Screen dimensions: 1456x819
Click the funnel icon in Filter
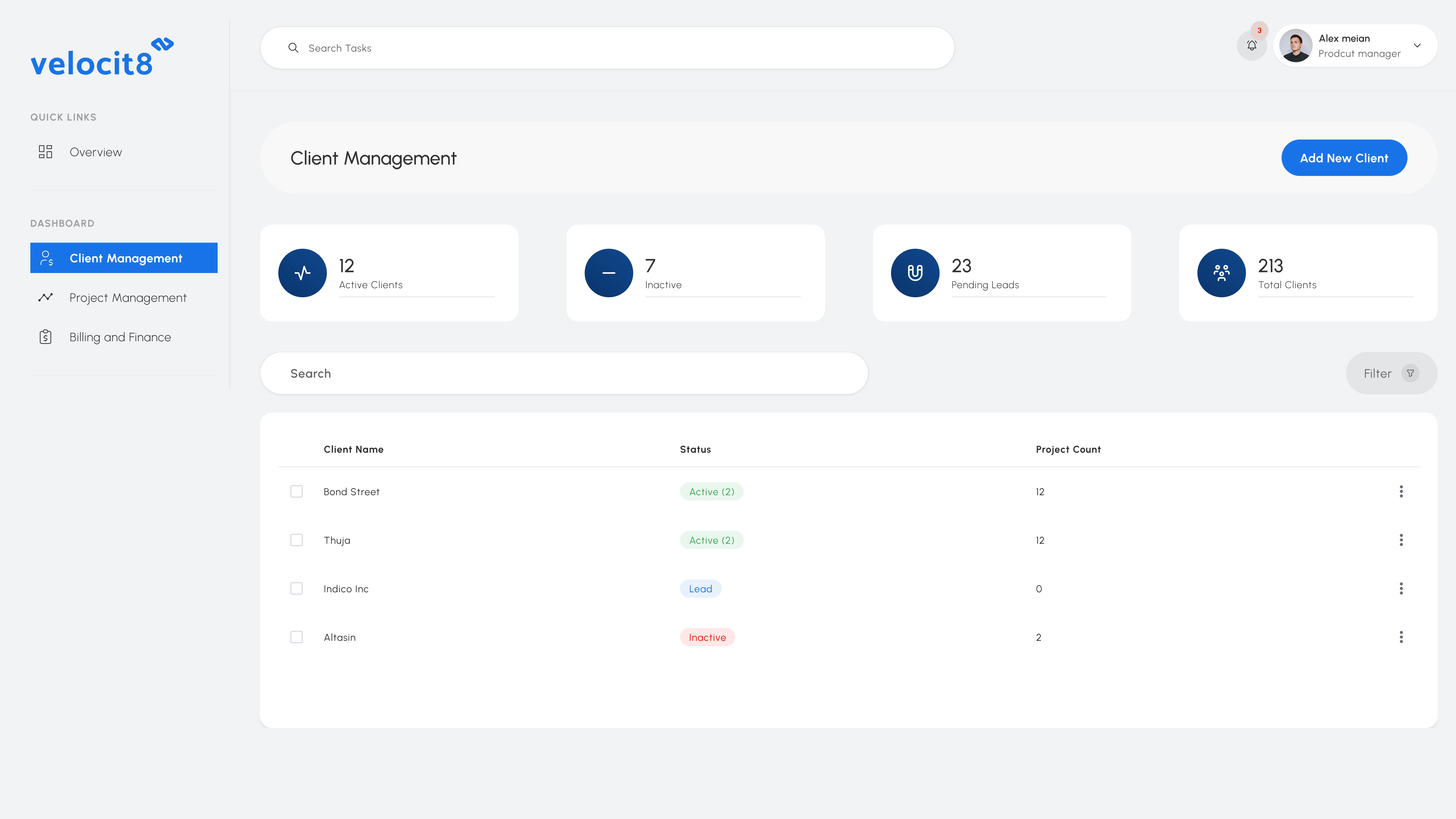[x=1410, y=373]
